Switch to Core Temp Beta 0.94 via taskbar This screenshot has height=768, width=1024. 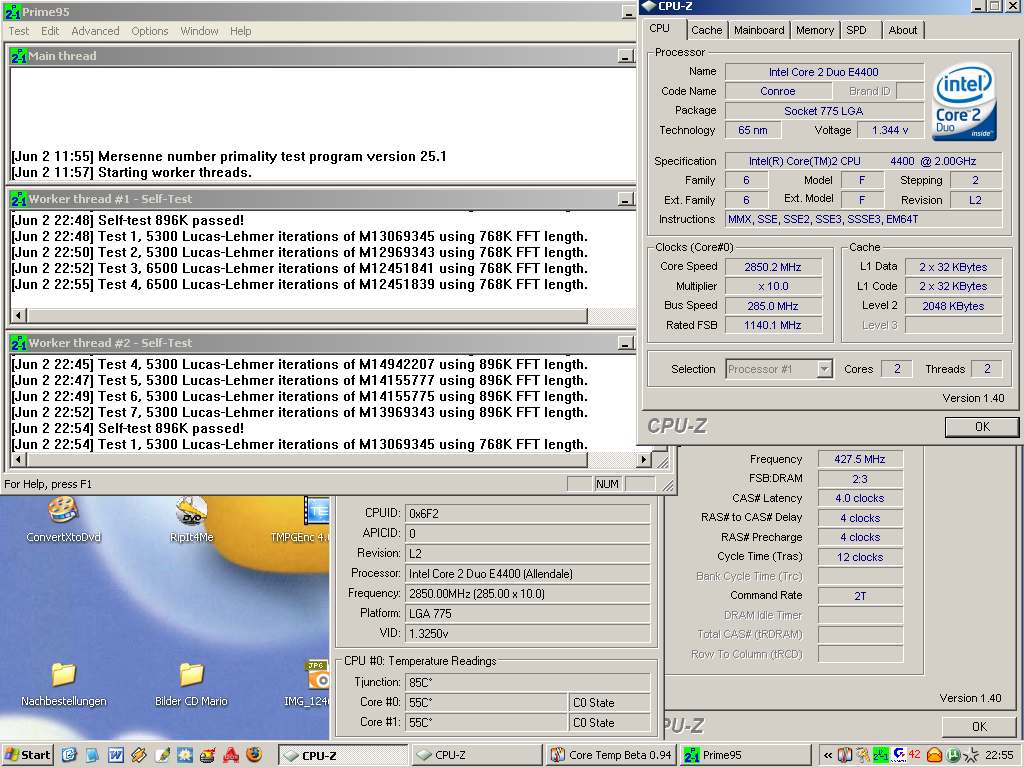[x=612, y=756]
